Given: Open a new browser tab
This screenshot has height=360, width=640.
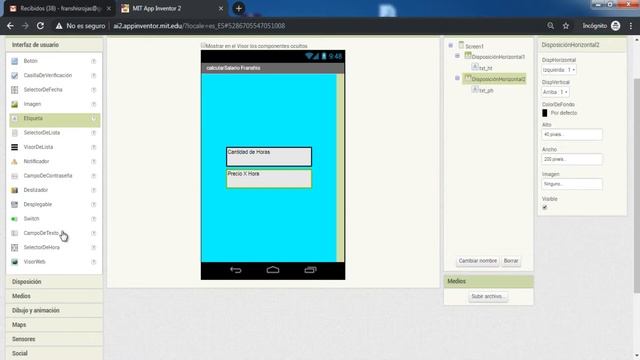Looking at the screenshot, I should coord(239,8).
